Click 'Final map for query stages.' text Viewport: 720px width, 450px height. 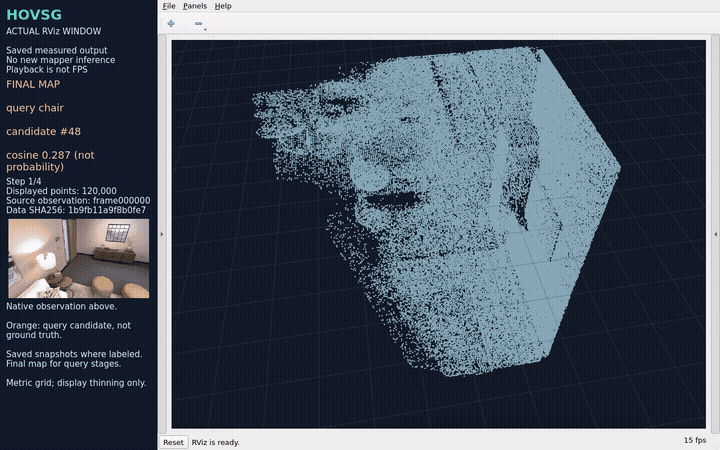63,364
